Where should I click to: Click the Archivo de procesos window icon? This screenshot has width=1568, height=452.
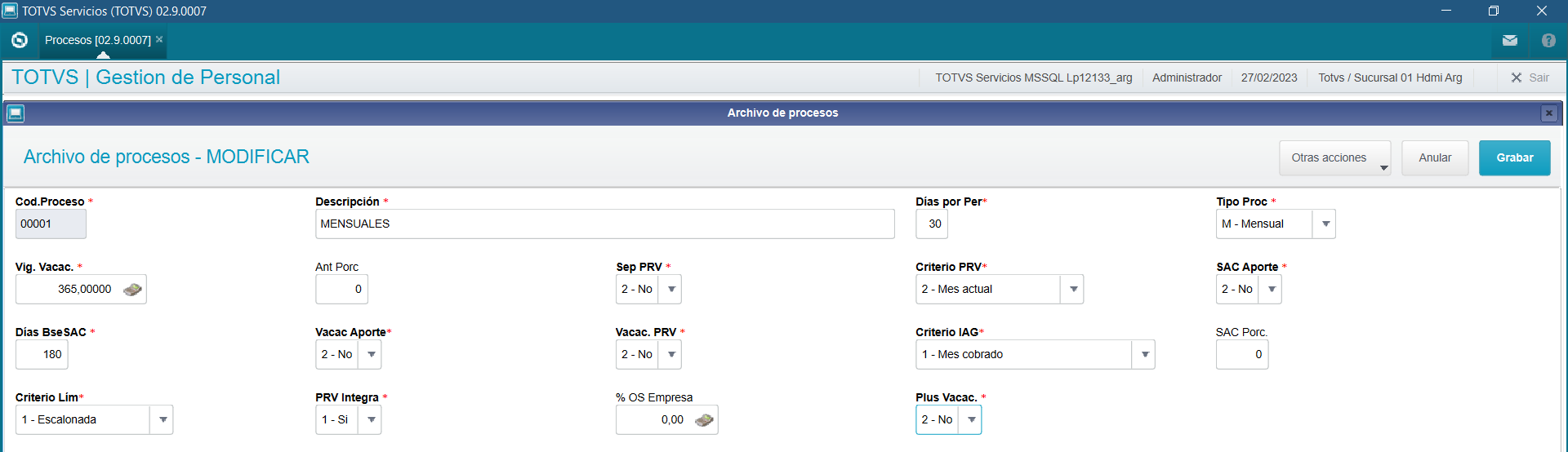tap(16, 113)
